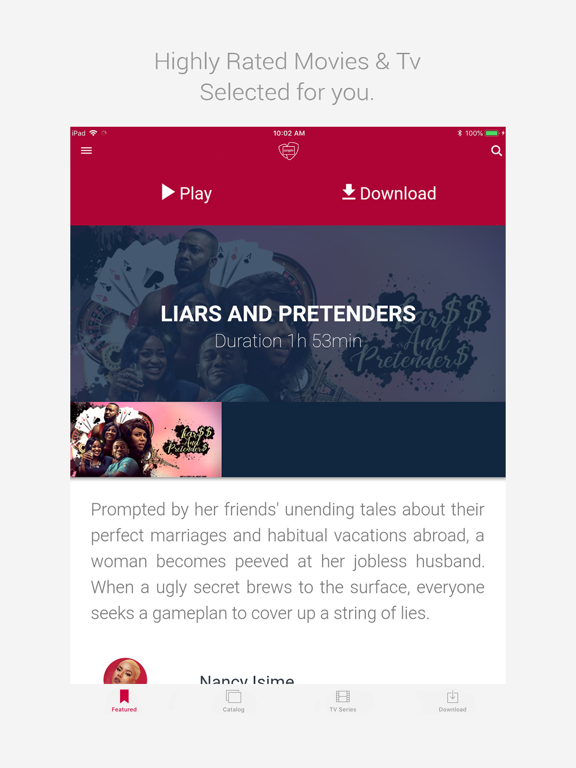Select the Liars and Pretenders thumbnail
The width and height of the screenshot is (576, 768).
146,439
